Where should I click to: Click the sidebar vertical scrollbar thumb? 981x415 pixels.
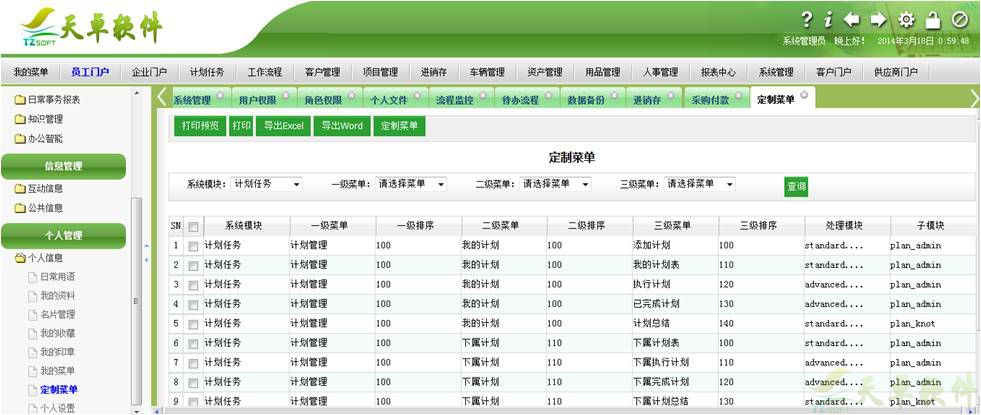137,300
